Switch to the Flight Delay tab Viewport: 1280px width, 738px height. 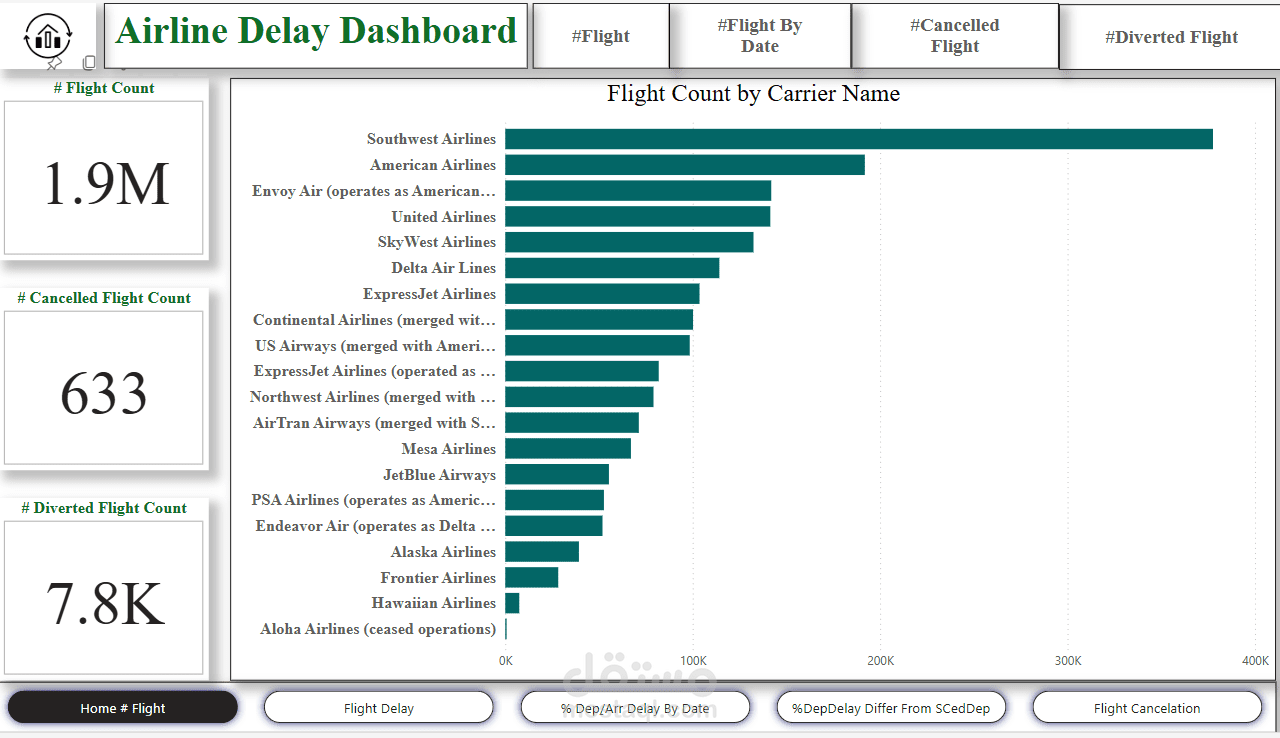[379, 708]
